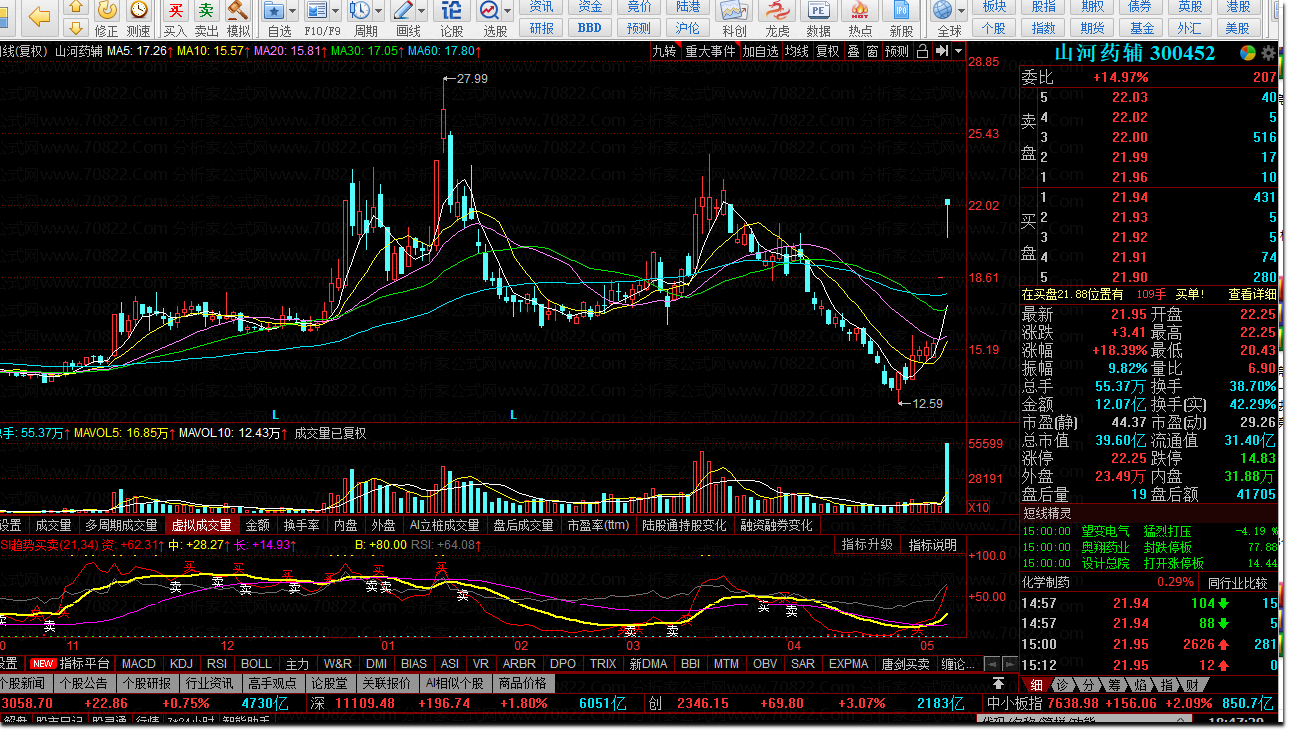The image size is (1289, 730).
Task: Click the 指标说明 button
Action: (933, 545)
